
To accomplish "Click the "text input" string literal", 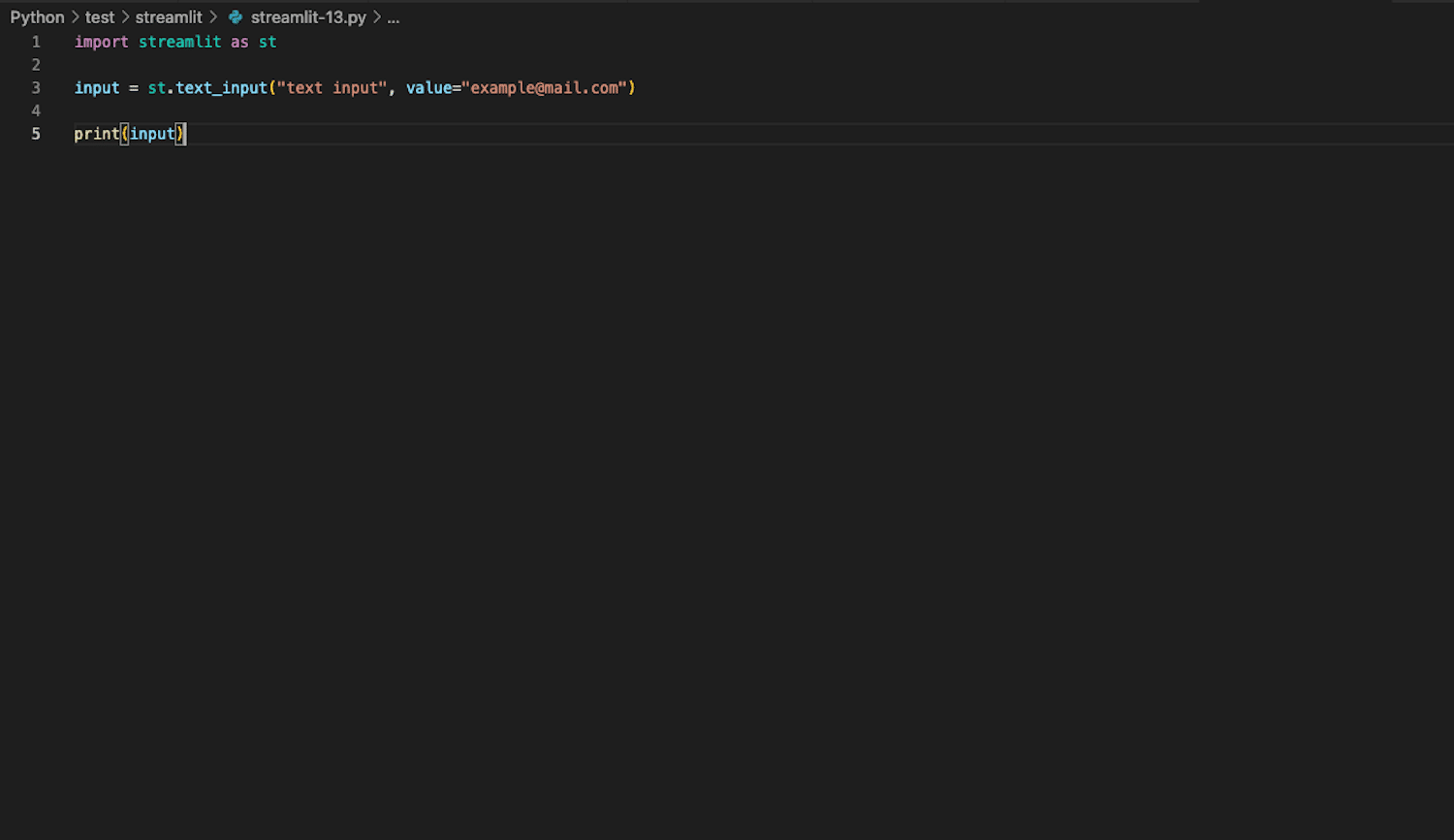I will [332, 87].
